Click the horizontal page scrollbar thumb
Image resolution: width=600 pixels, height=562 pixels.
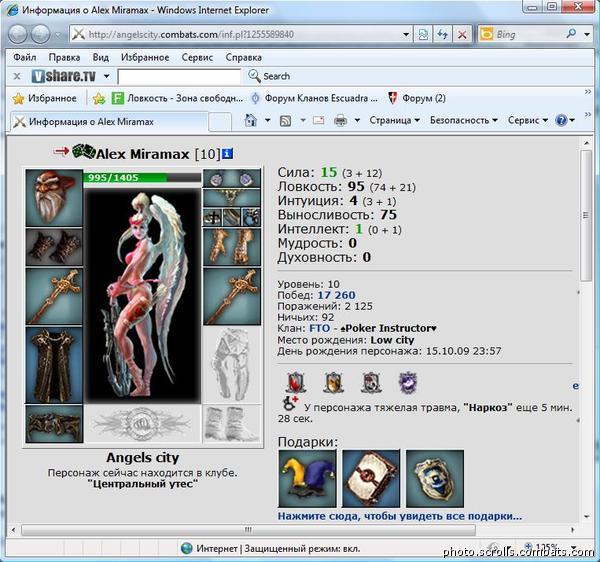248,530
